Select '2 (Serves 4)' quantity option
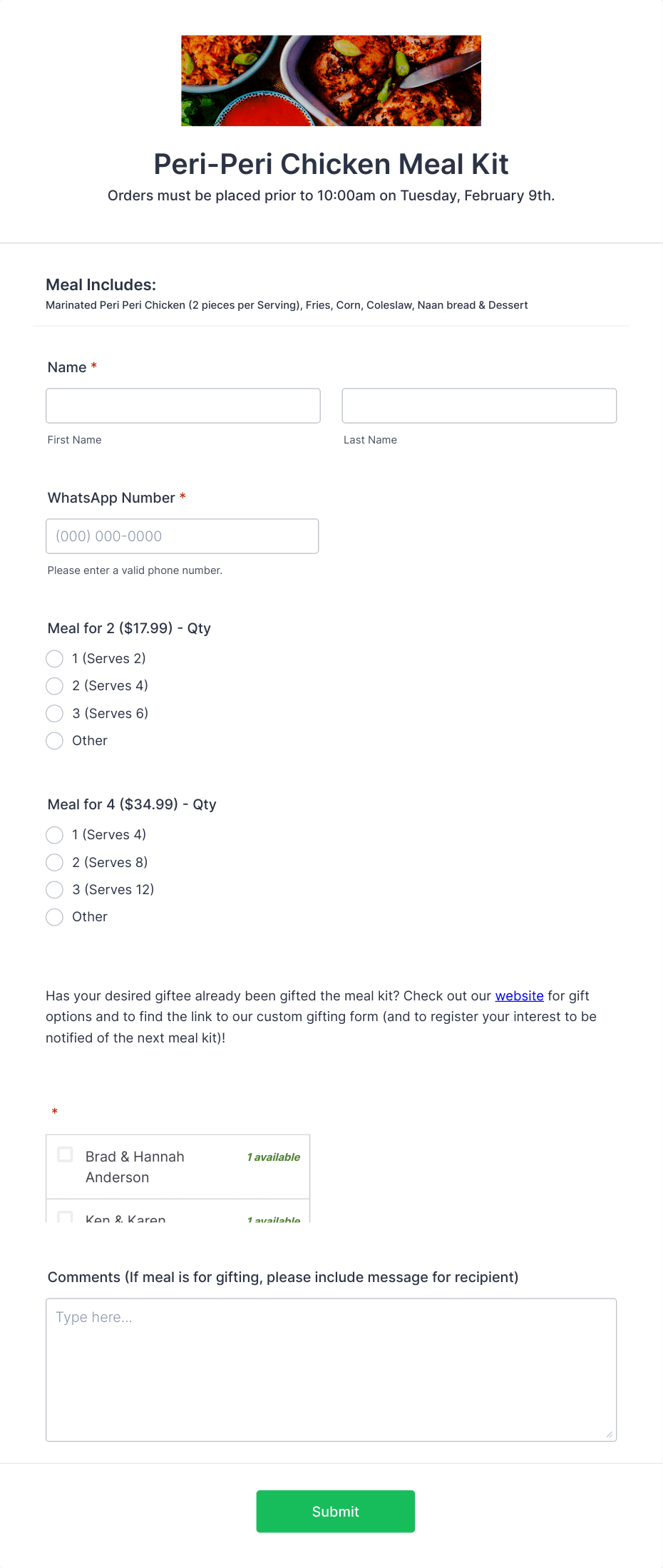 click(54, 686)
